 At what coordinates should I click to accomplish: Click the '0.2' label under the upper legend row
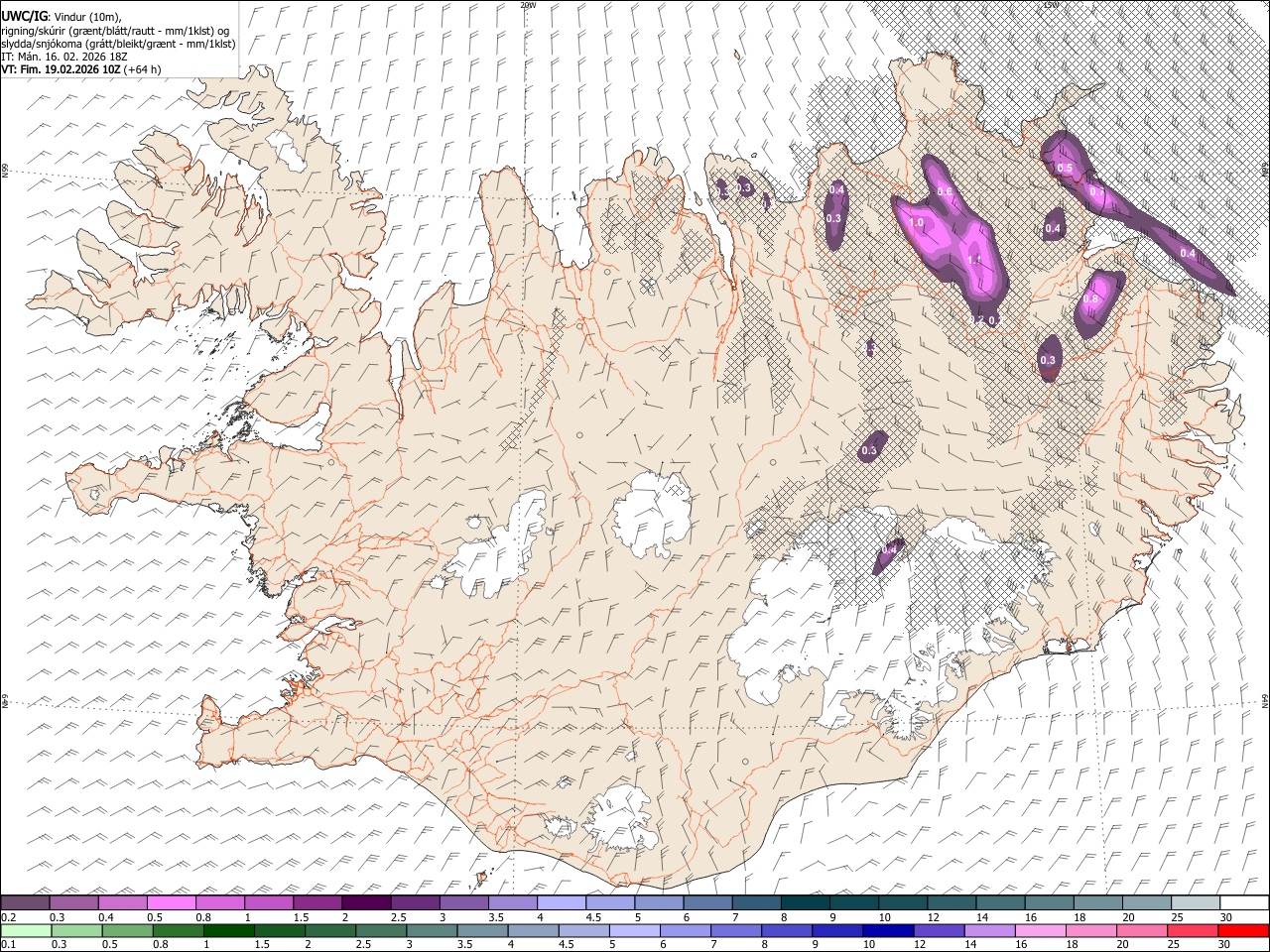[x=8, y=917]
